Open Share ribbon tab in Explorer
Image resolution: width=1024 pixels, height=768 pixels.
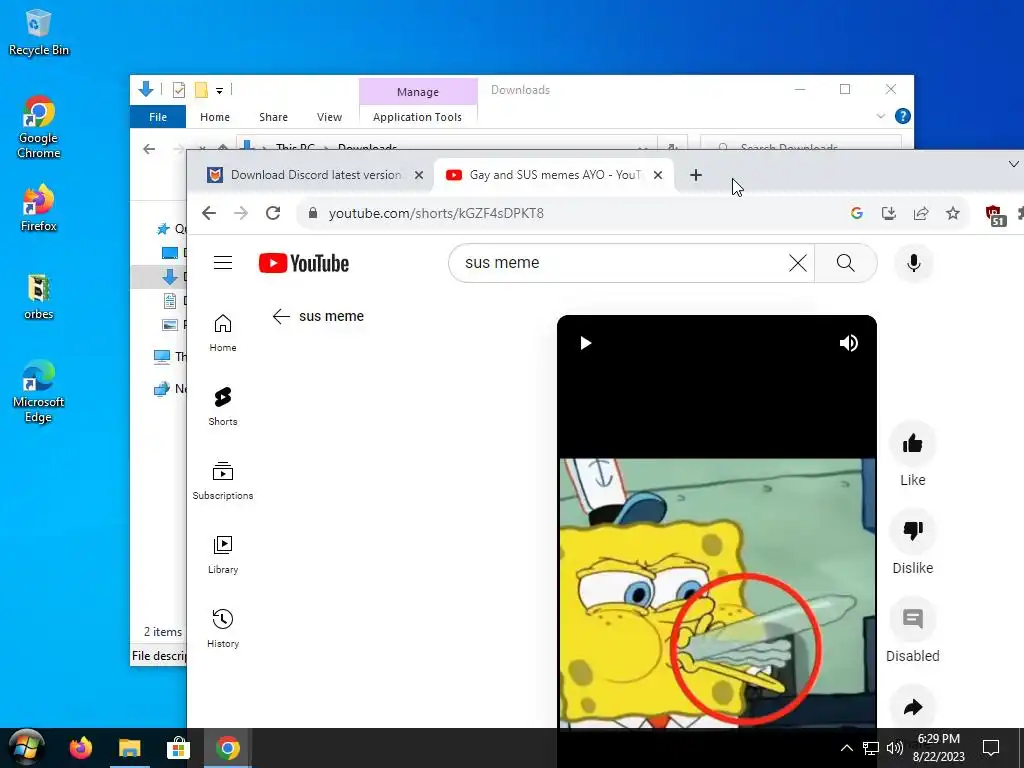pyautogui.click(x=273, y=117)
